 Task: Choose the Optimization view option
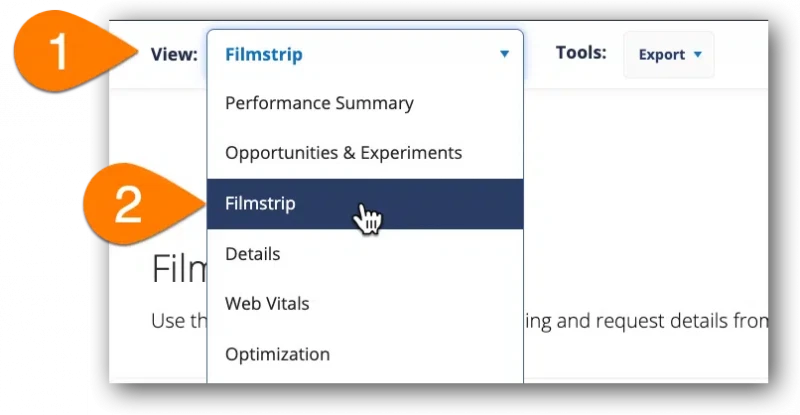[x=365, y=354]
